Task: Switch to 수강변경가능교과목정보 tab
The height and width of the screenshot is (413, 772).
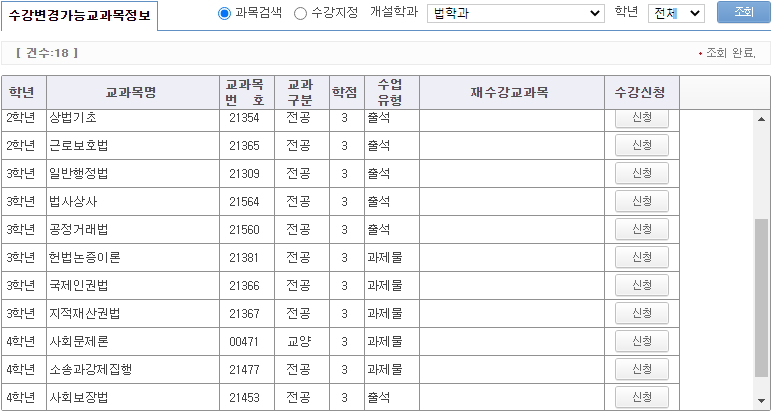Action: 79,15
